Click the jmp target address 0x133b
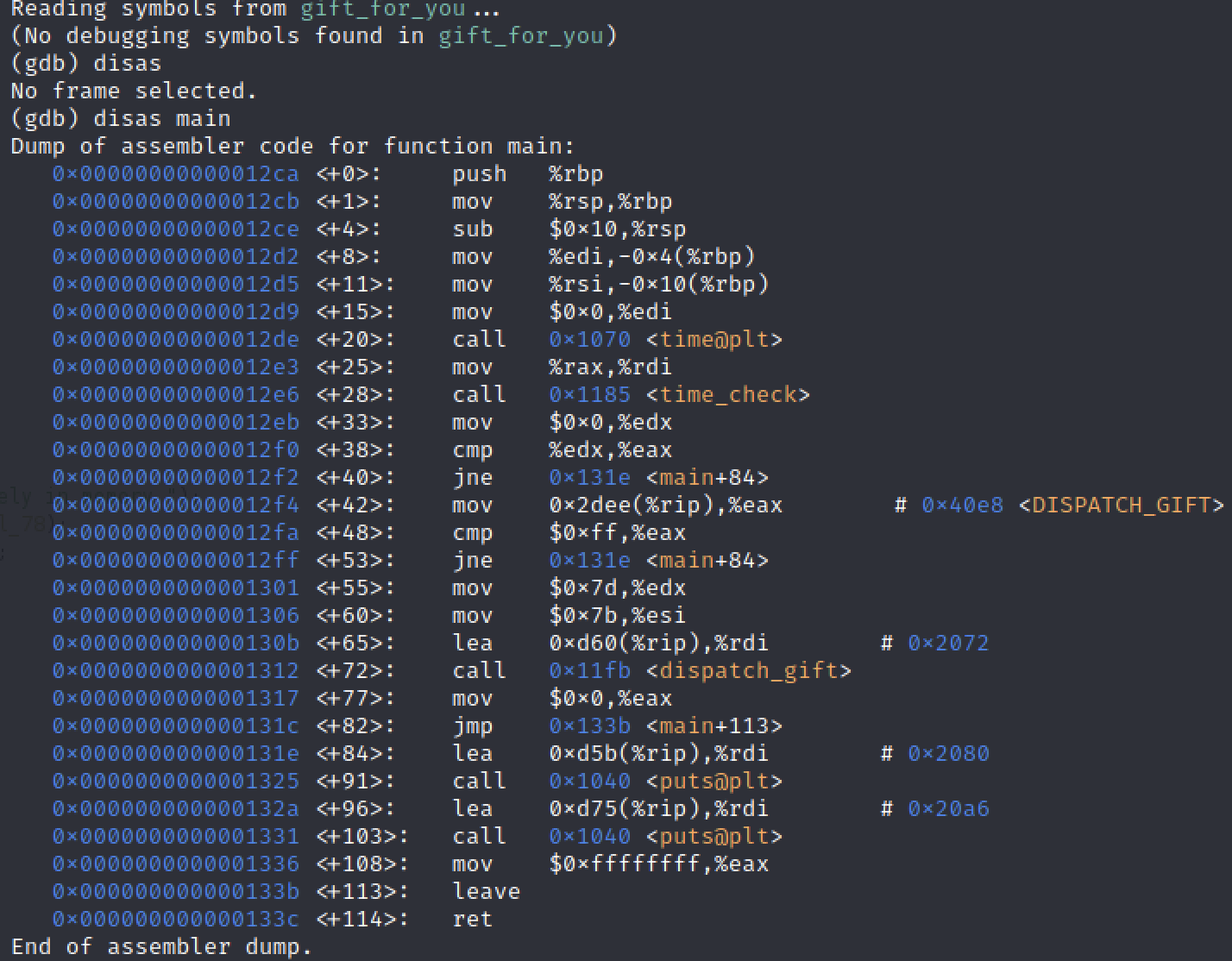 (590, 725)
